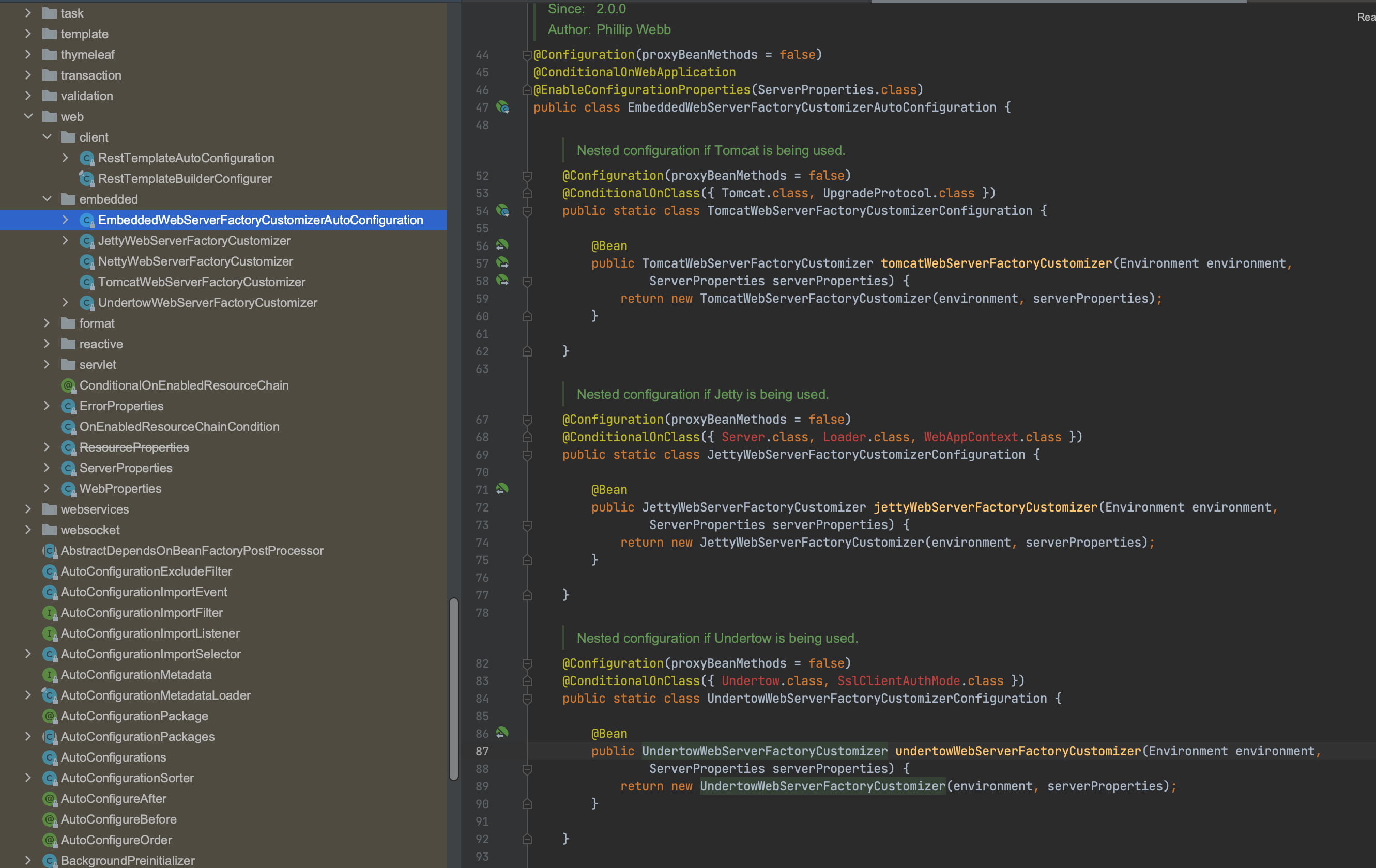Image resolution: width=1376 pixels, height=868 pixels.
Task: Select AutoConfigurationSorter in the tree
Action: [x=128, y=778]
